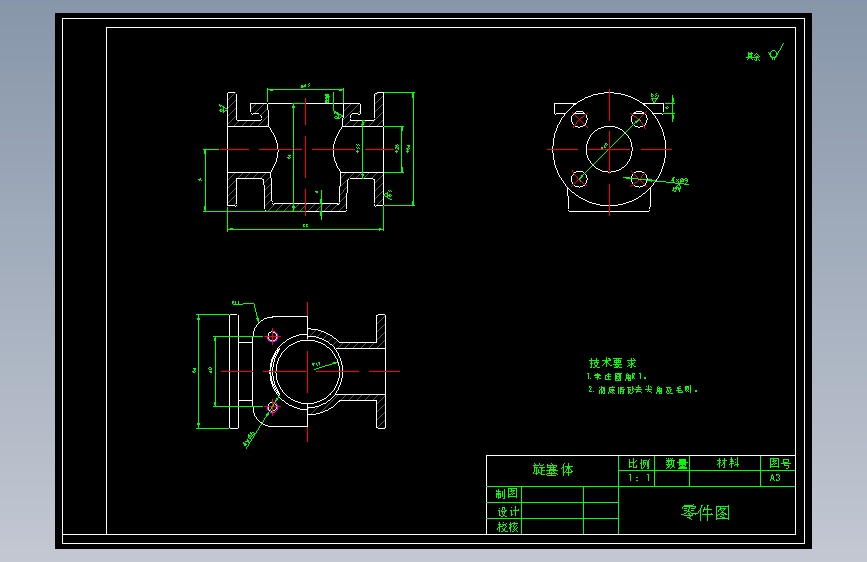Click the empty cell beside "制图"

click(x=552, y=495)
